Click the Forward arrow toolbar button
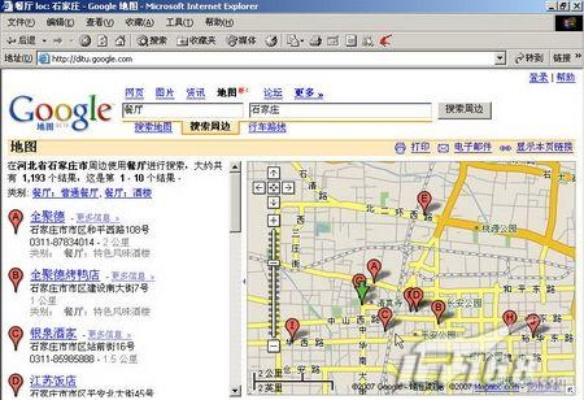The image size is (584, 400). pyautogui.click(x=58, y=40)
